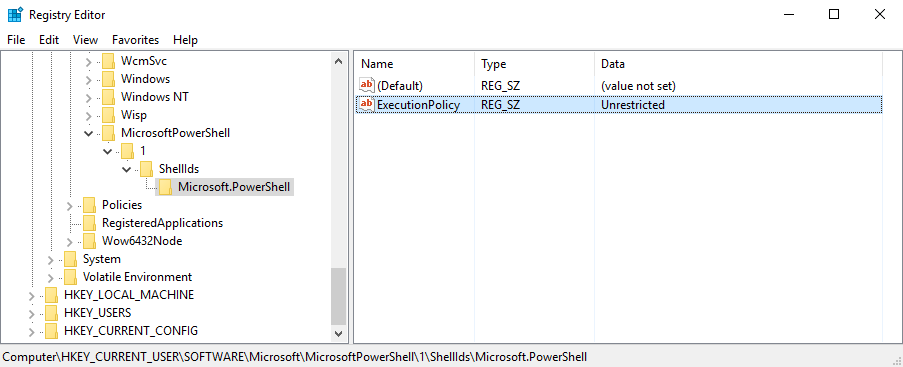903x367 pixels.
Task: Expand the HKEY_CURRENT_CONFIG hive
Action: tap(32, 331)
